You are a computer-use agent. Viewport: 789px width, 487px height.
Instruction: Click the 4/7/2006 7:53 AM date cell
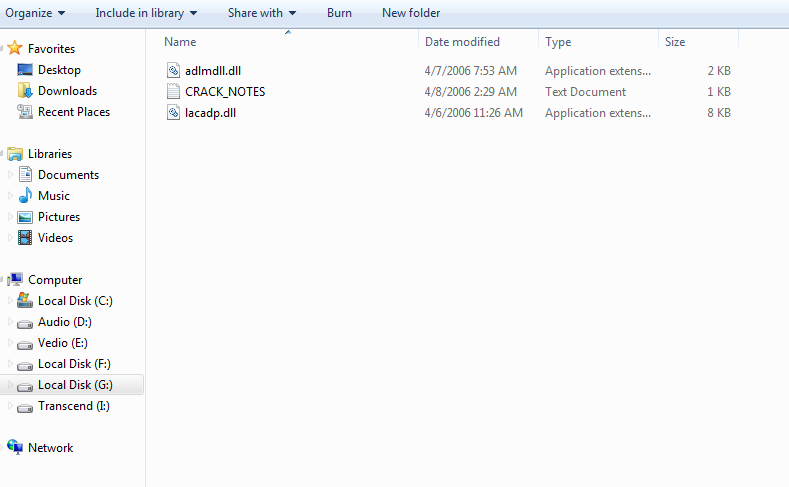(x=470, y=71)
